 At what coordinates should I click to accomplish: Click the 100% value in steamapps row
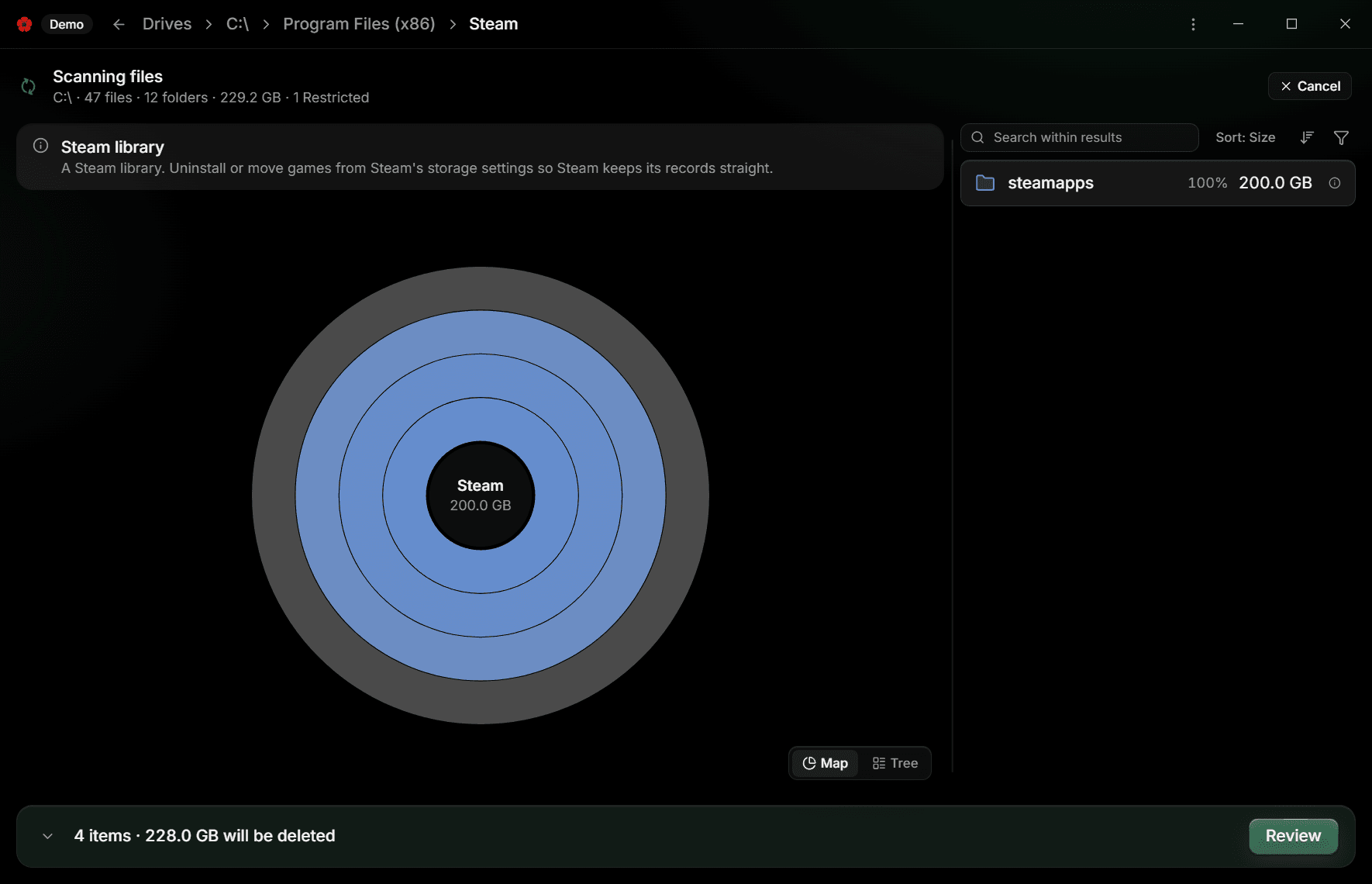(x=1207, y=183)
